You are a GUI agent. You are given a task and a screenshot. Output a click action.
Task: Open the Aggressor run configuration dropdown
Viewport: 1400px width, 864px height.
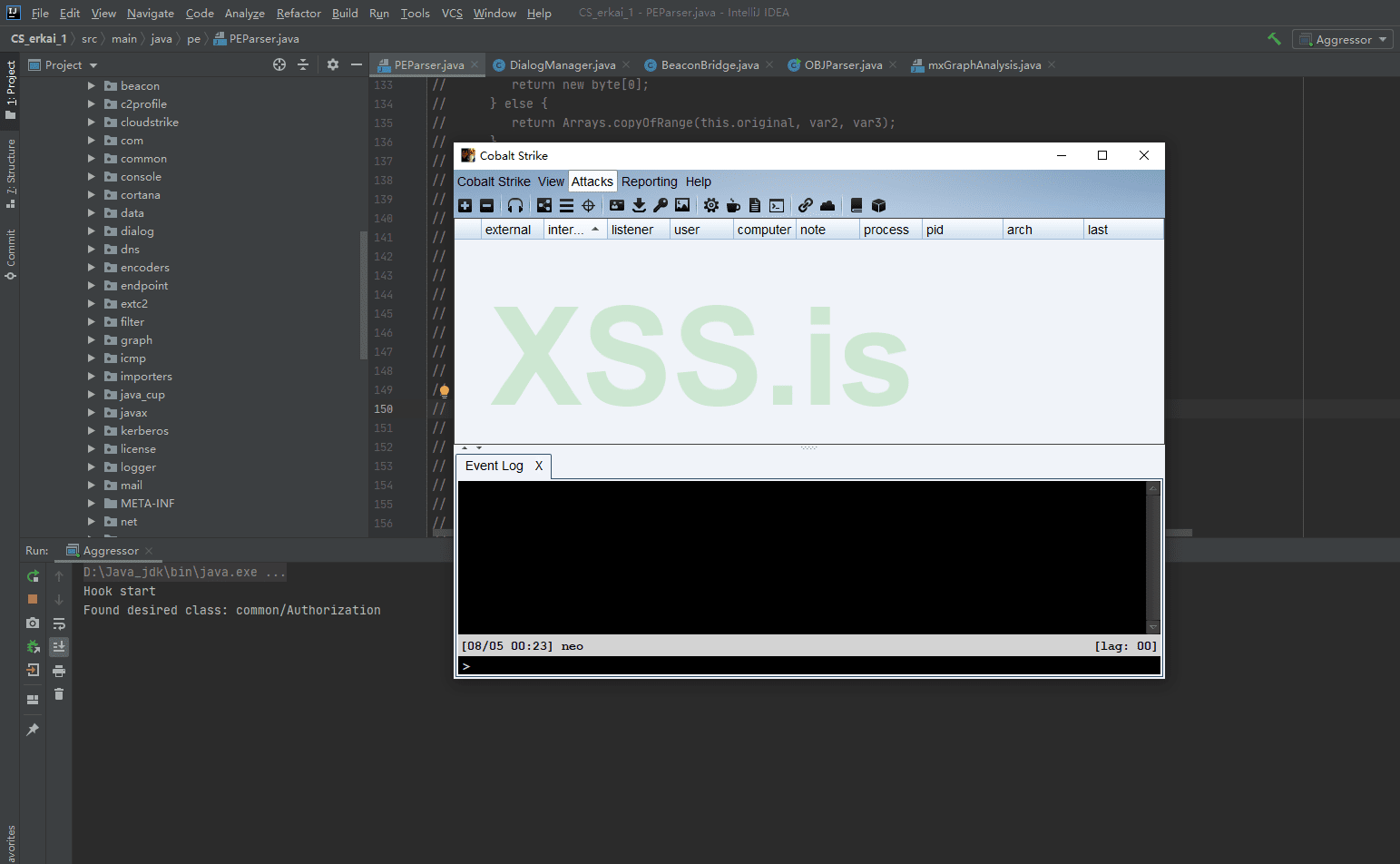[x=1343, y=39]
